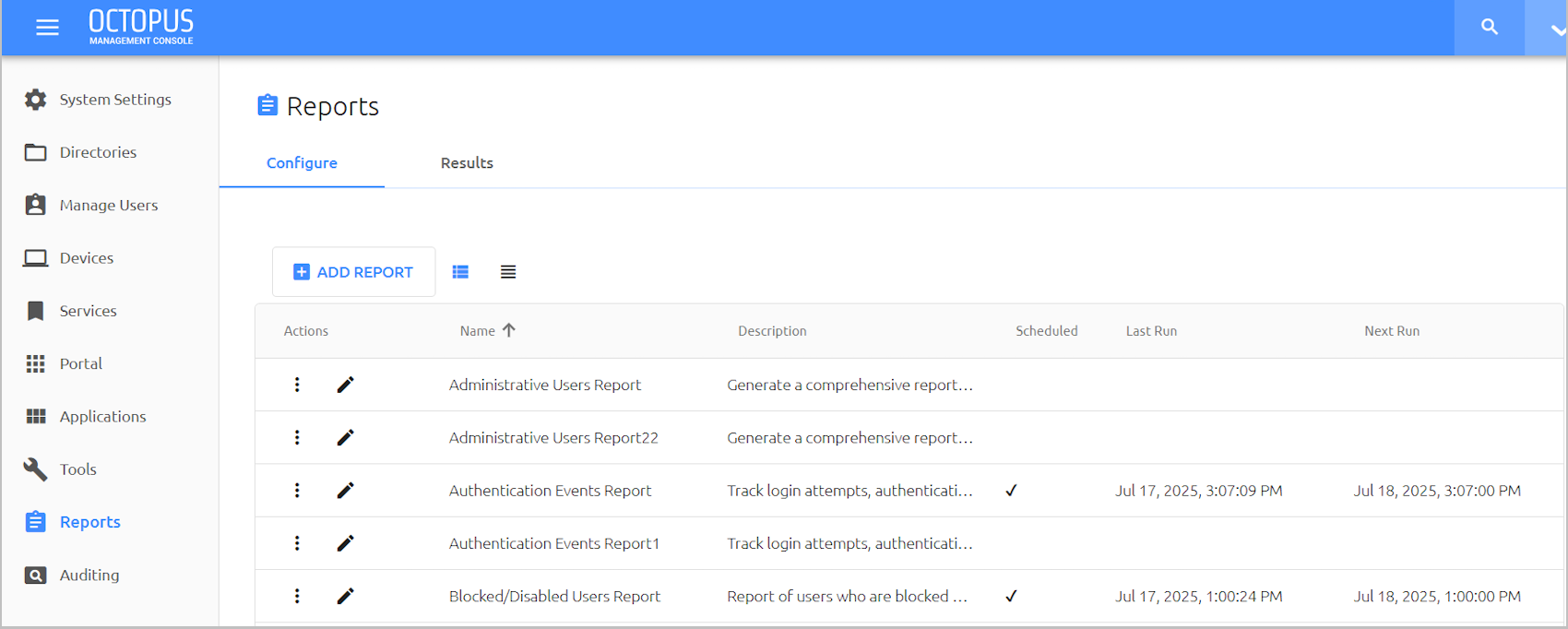Click Scheduled checkmark for Authentication Events Report
Screen dimensions: 1568x629
pyautogui.click(x=1011, y=491)
